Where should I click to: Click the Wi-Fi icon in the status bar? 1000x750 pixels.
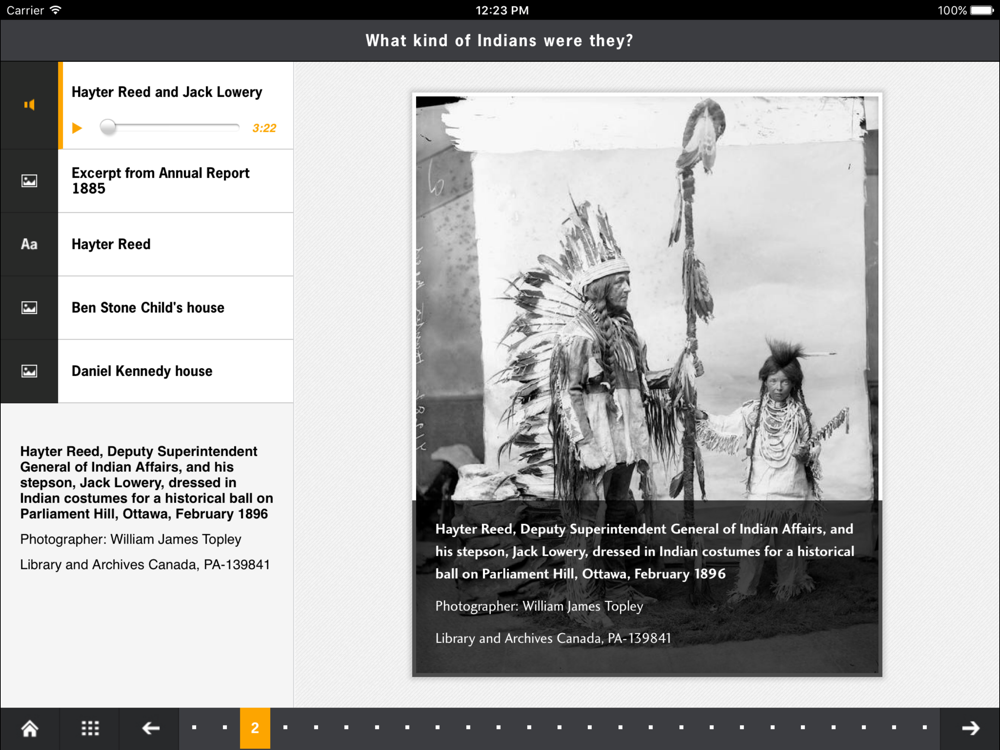pyautogui.click(x=55, y=10)
